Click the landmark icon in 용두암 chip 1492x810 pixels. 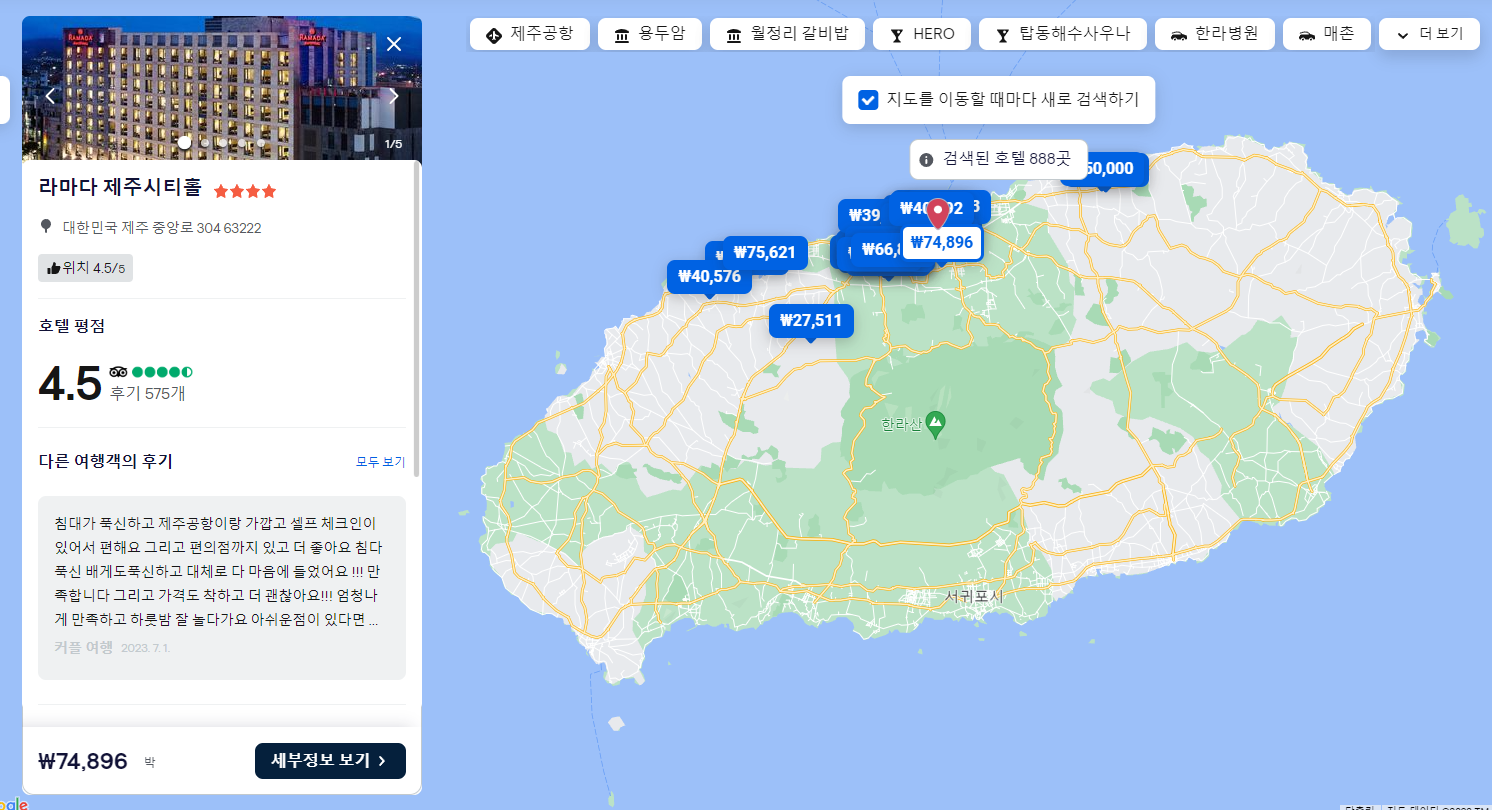click(x=622, y=36)
